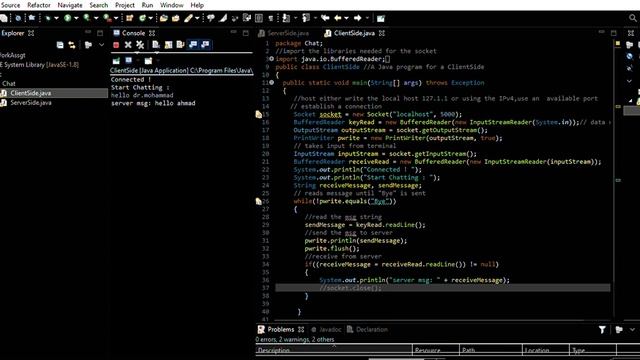Click the green Run button
The height and width of the screenshot is (360, 640).
(x=68, y=18)
